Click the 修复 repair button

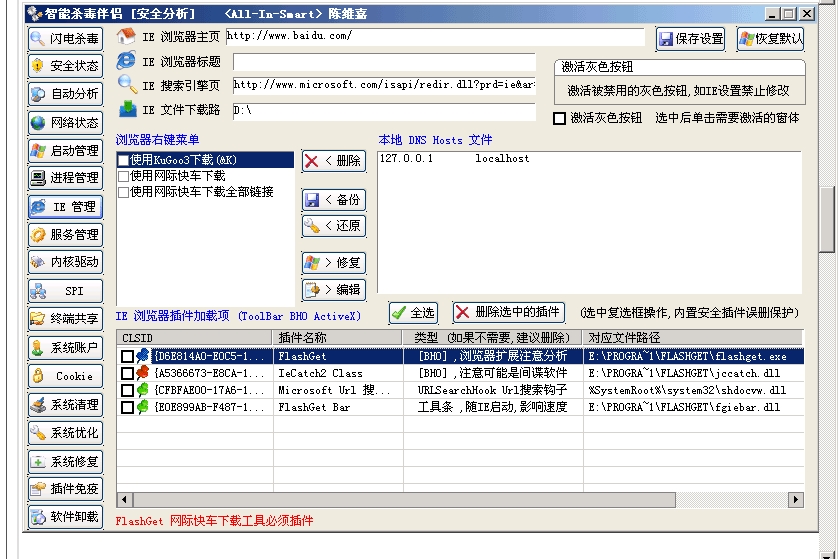[x=334, y=262]
